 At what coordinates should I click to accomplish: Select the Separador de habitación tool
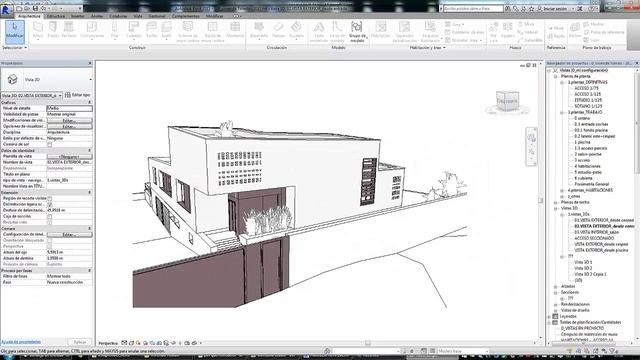404,31
